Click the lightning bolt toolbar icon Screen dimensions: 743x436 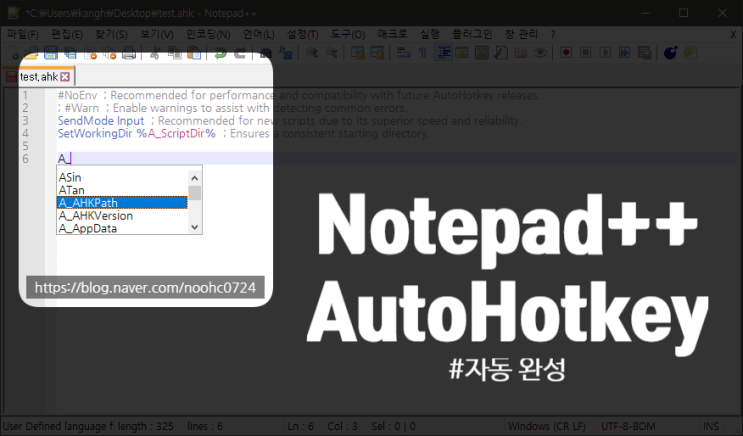click(690, 53)
